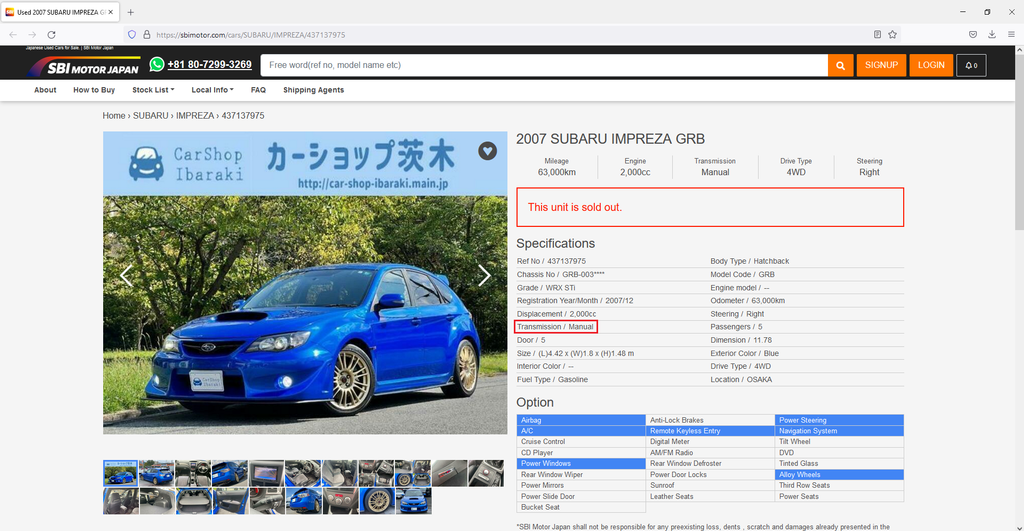Click the Transmission / Manual specification

(x=555, y=327)
